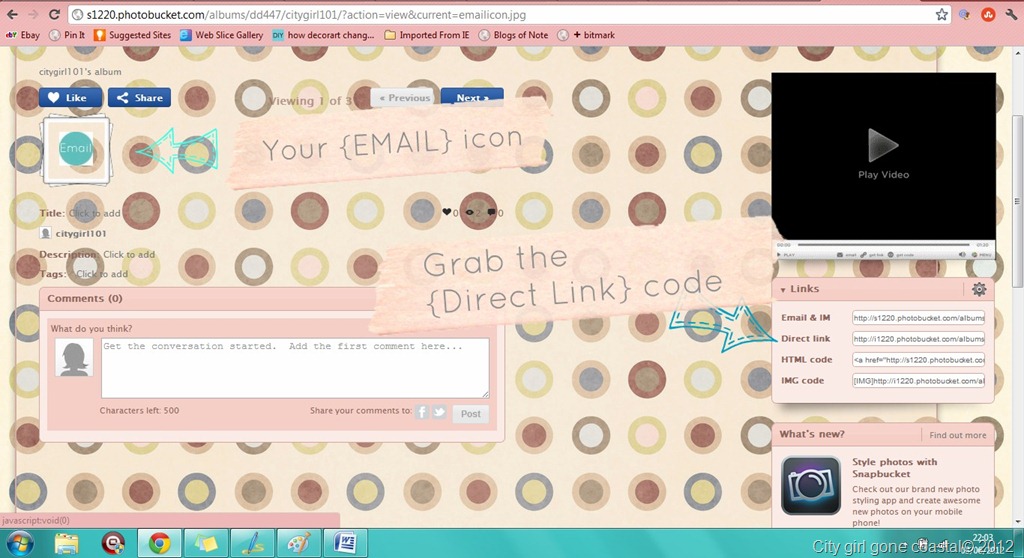Click the 'Find out more' link
Screen dimensions: 1024x558
(957, 435)
